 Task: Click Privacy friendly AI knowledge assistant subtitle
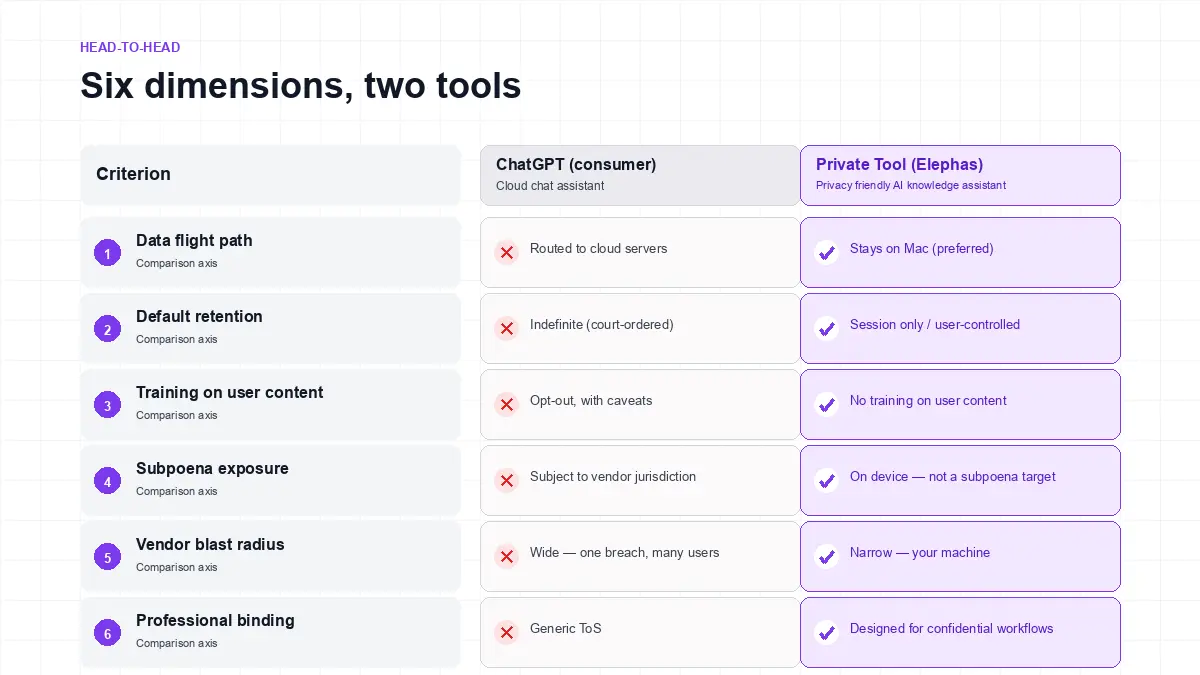pyautogui.click(x=911, y=186)
